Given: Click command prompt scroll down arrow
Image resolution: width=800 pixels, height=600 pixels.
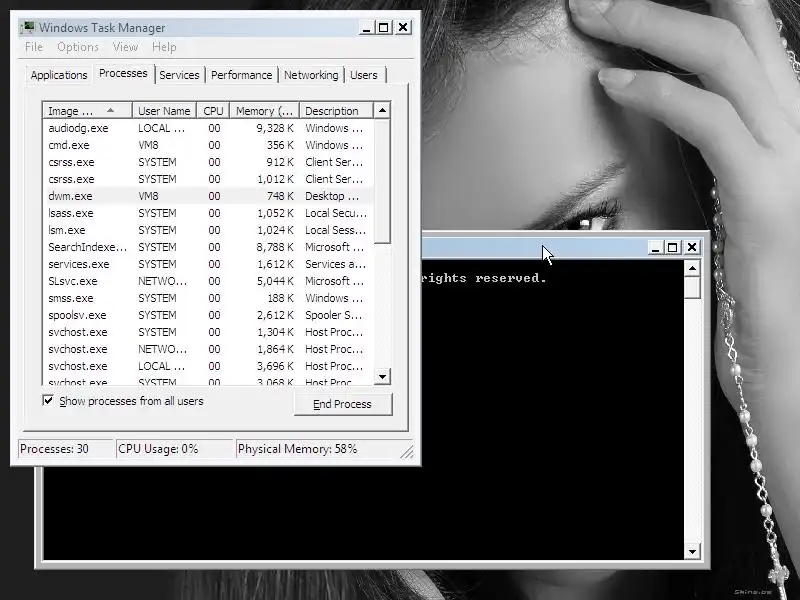Looking at the screenshot, I should coord(692,551).
